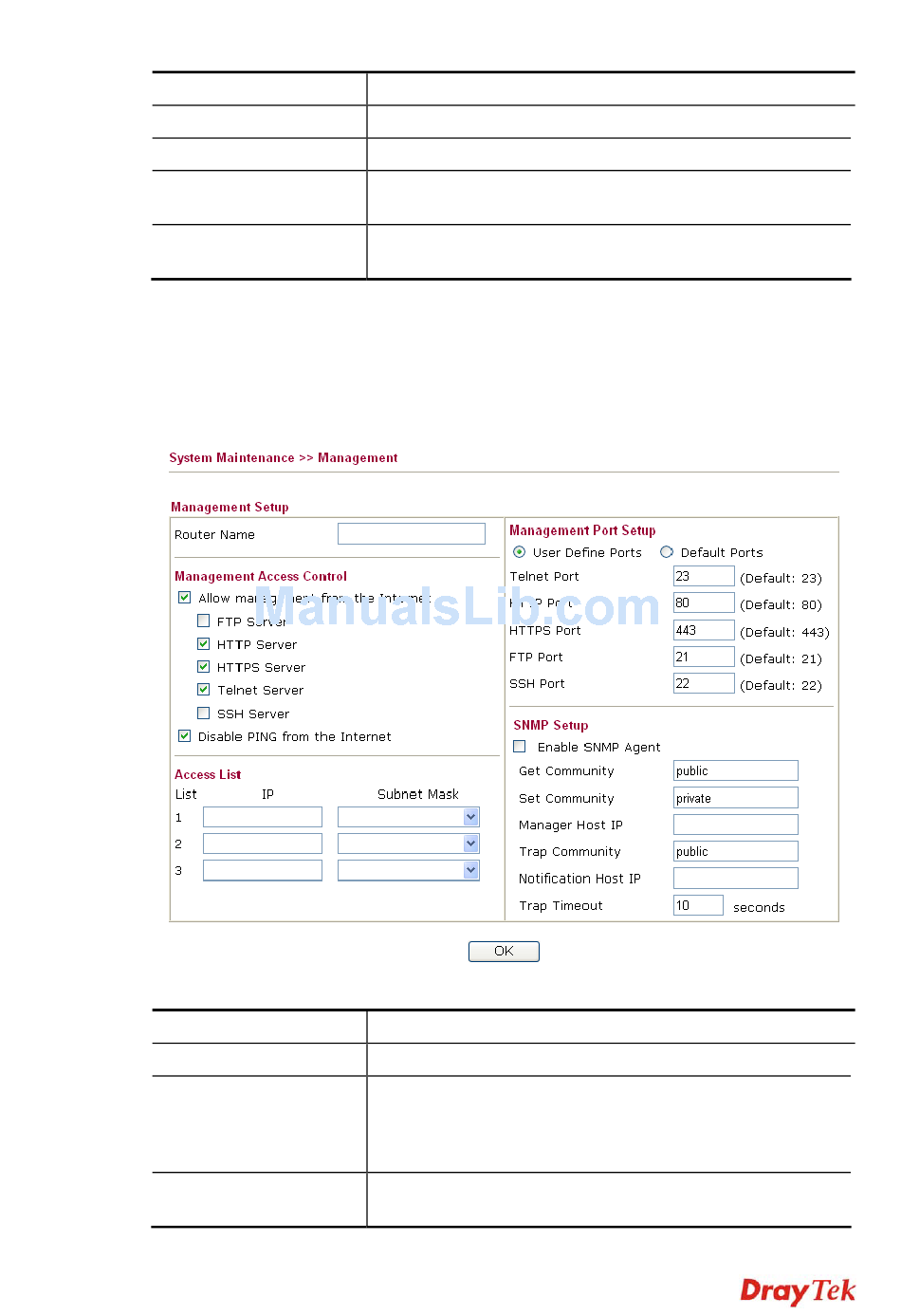
Task: Uncheck the HTTPS Server checkbox
Action: (204, 666)
